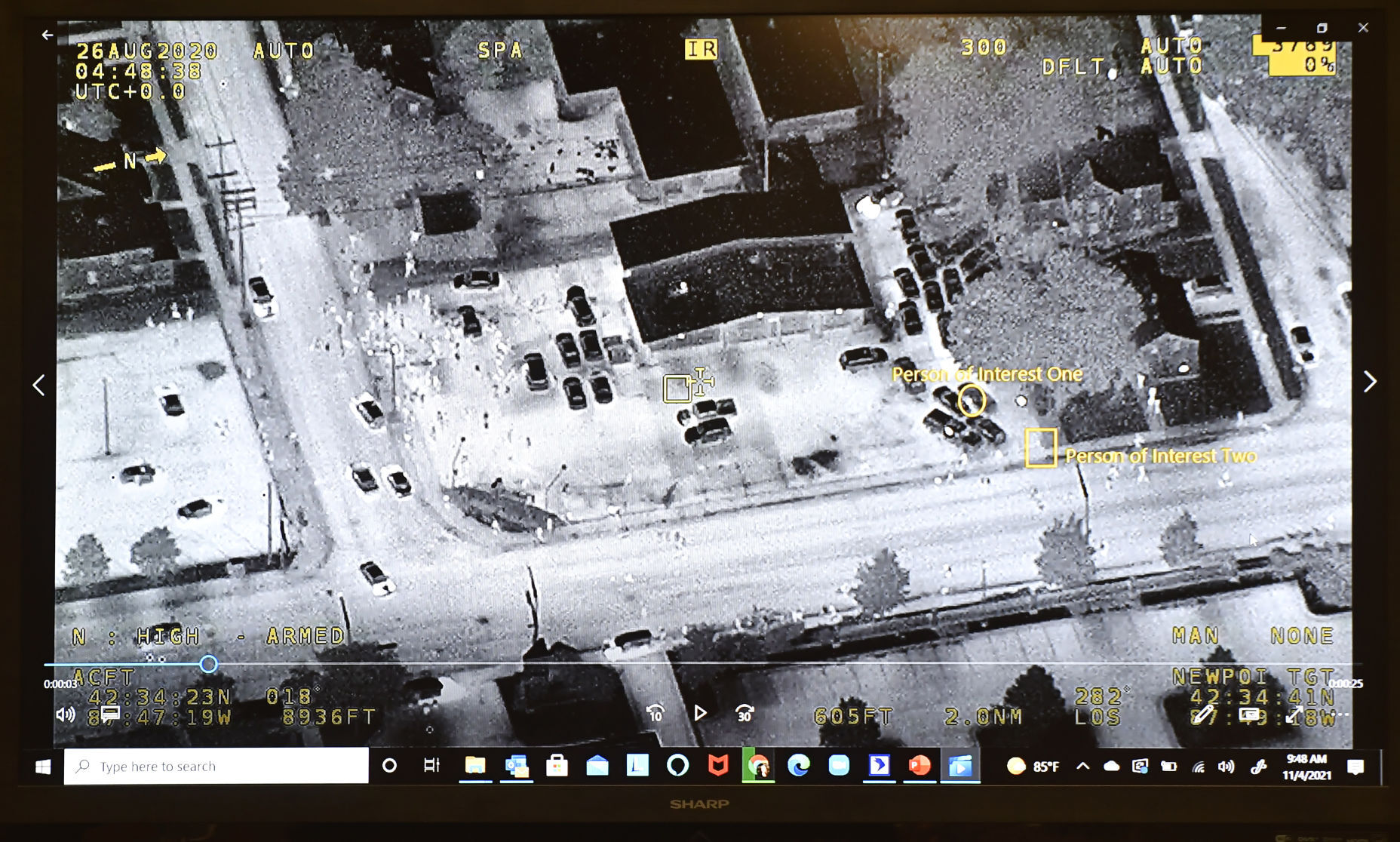
Task: Click the Type here to search box
Action: point(216,767)
